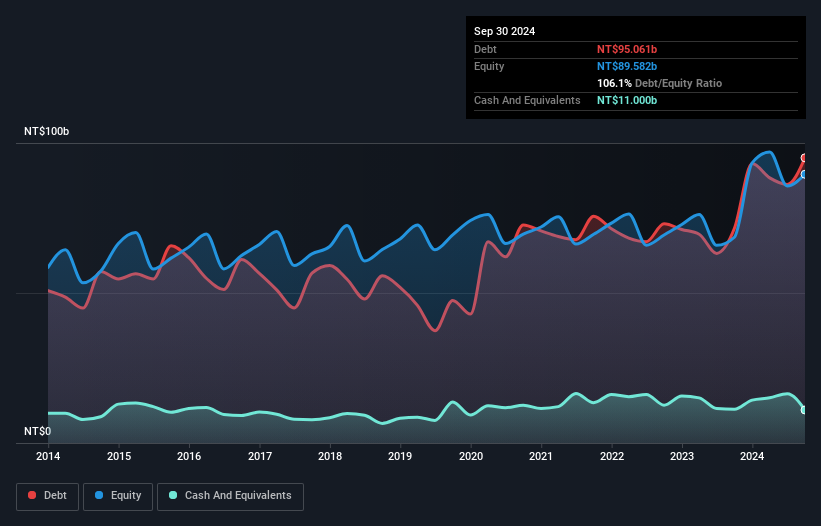Toggle the Cash And Equivalents legend button
Screen dimensions: 821x526
[x=230, y=496]
